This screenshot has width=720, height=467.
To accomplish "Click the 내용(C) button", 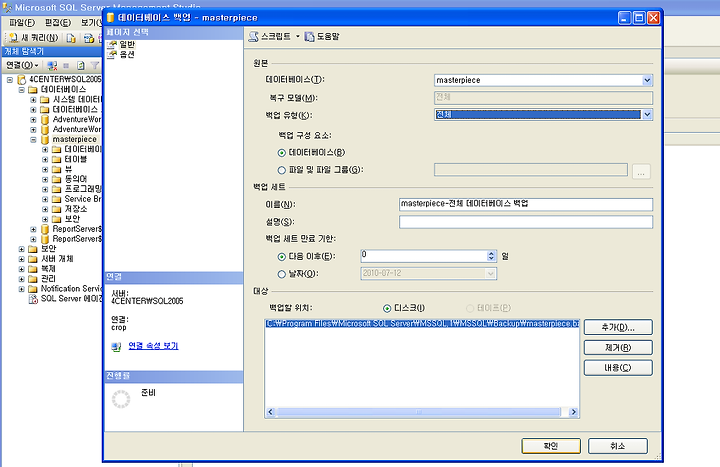I will [618, 368].
